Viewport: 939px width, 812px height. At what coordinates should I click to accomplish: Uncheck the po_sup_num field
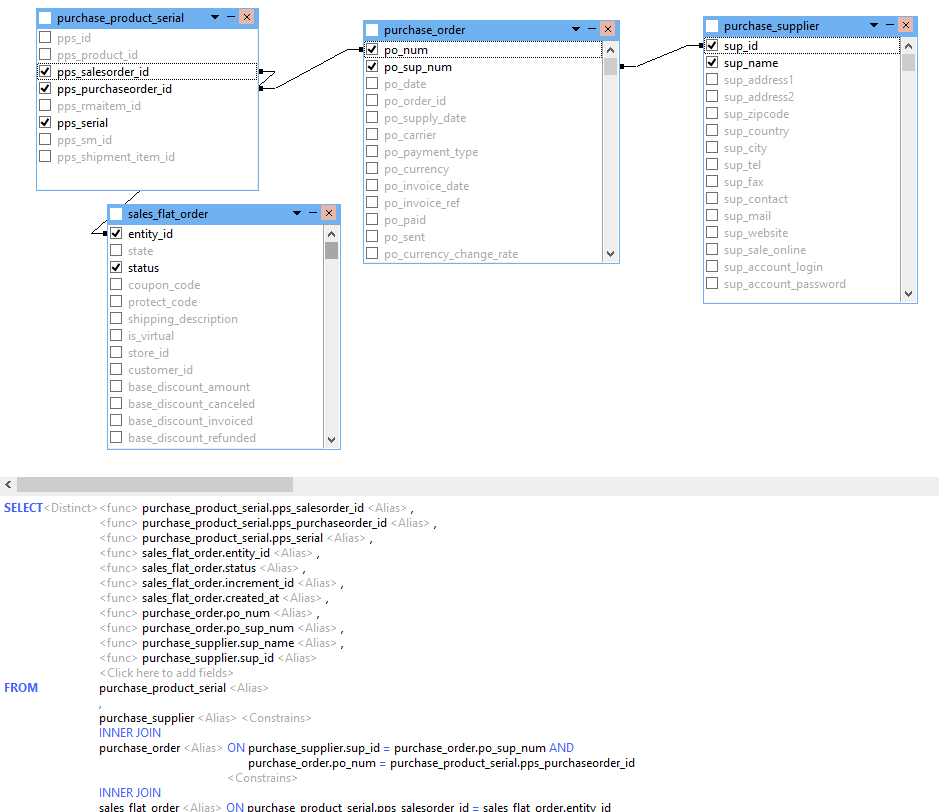coord(372,66)
